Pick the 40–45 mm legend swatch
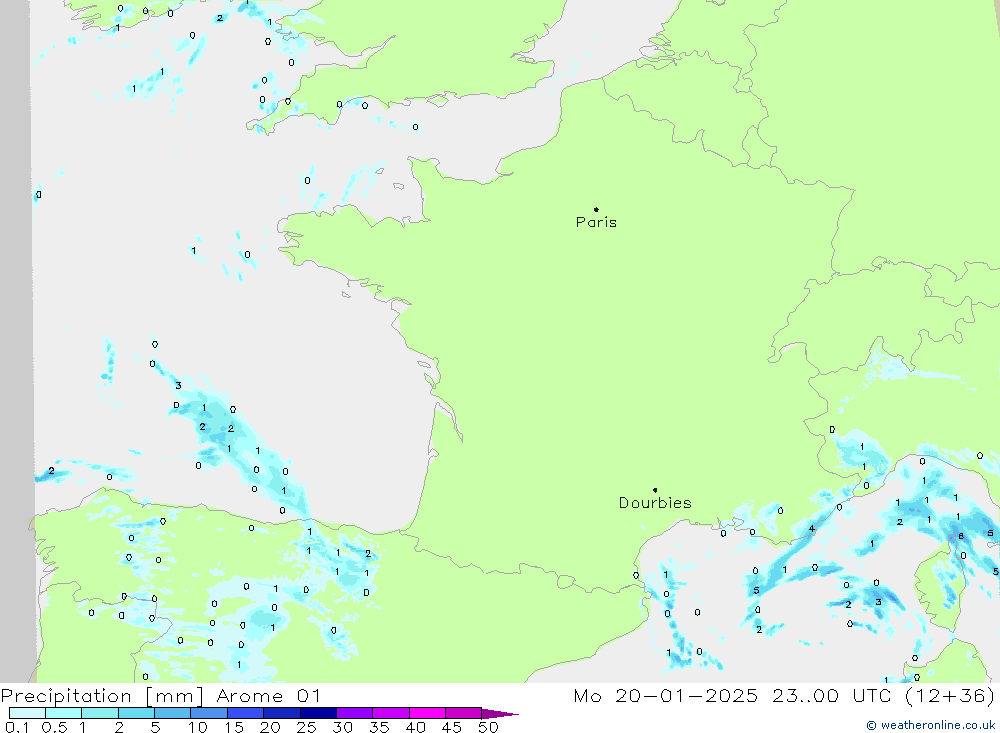 (427, 713)
